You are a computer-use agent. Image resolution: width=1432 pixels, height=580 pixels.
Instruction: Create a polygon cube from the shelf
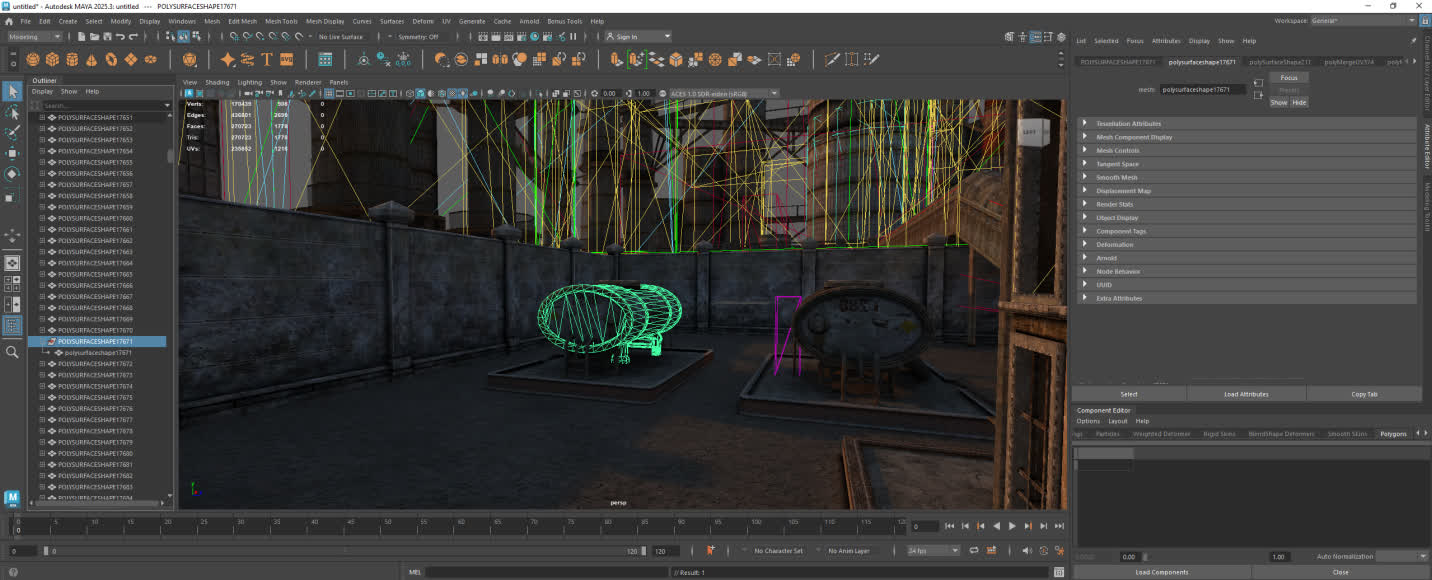point(53,60)
